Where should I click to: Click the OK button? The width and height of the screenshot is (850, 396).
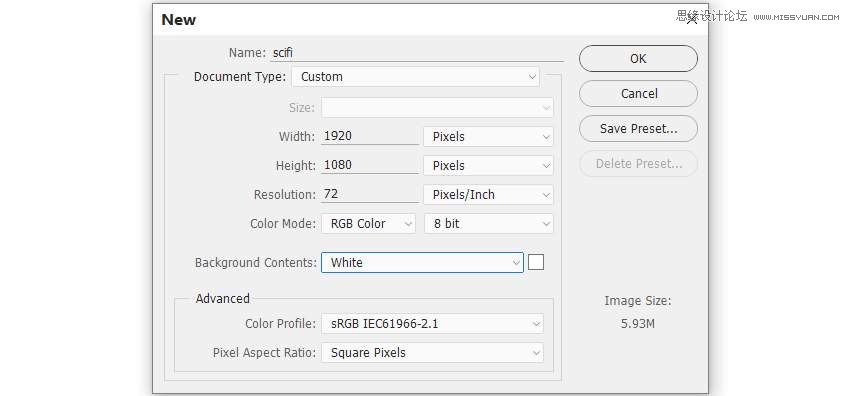pyautogui.click(x=638, y=59)
